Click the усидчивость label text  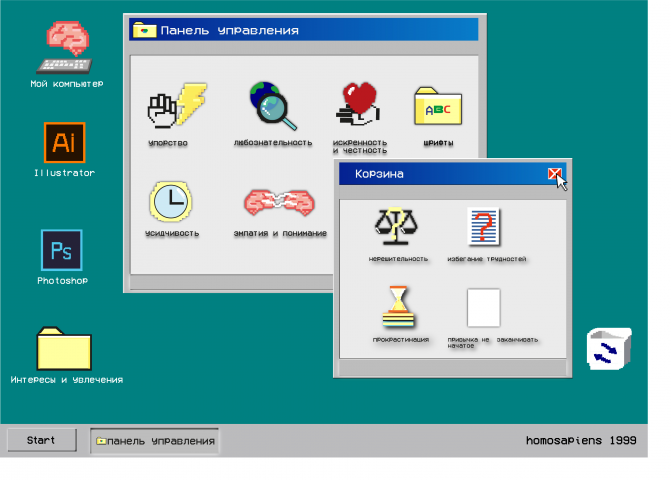(172, 233)
